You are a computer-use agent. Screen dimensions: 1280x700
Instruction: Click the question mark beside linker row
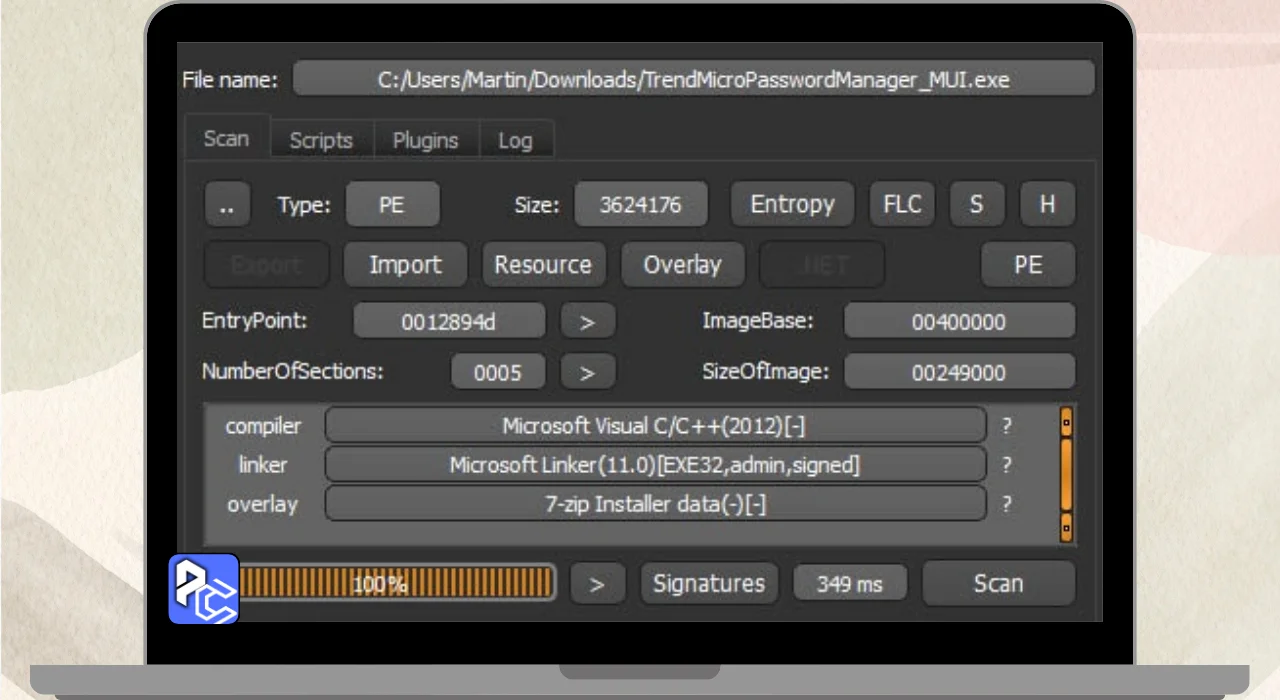click(x=1007, y=465)
